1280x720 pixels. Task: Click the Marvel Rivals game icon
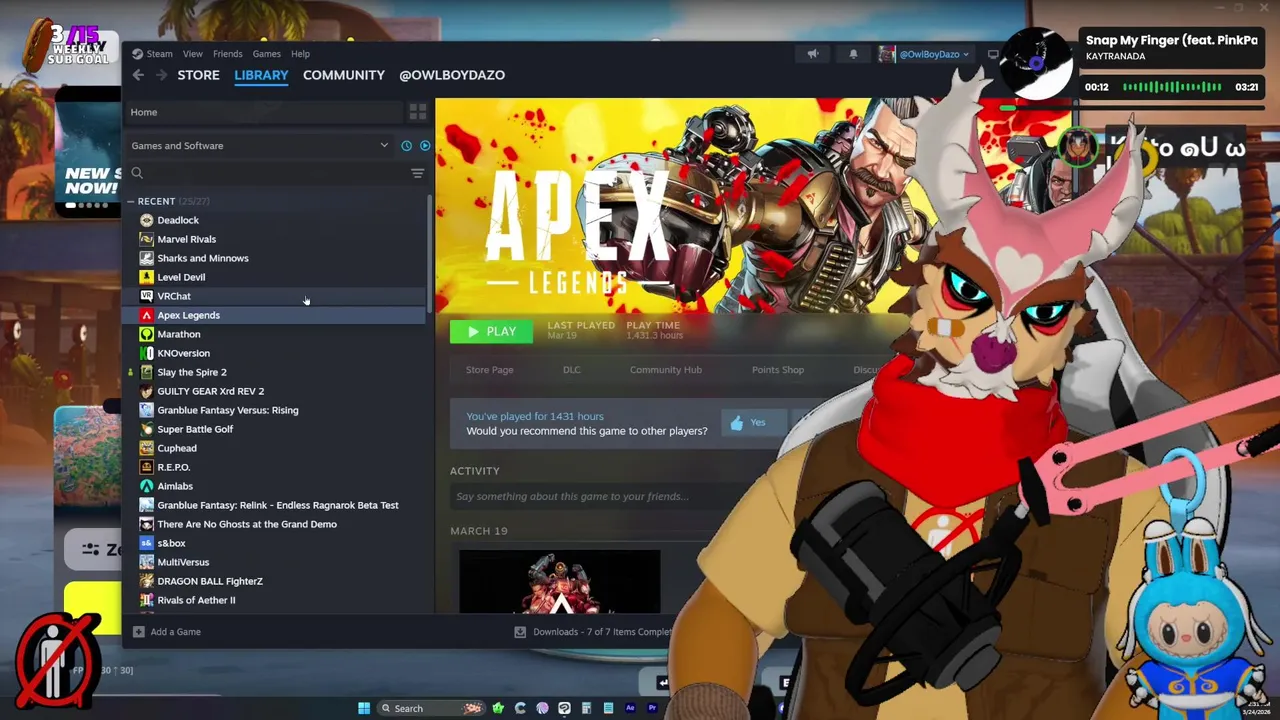(x=147, y=239)
